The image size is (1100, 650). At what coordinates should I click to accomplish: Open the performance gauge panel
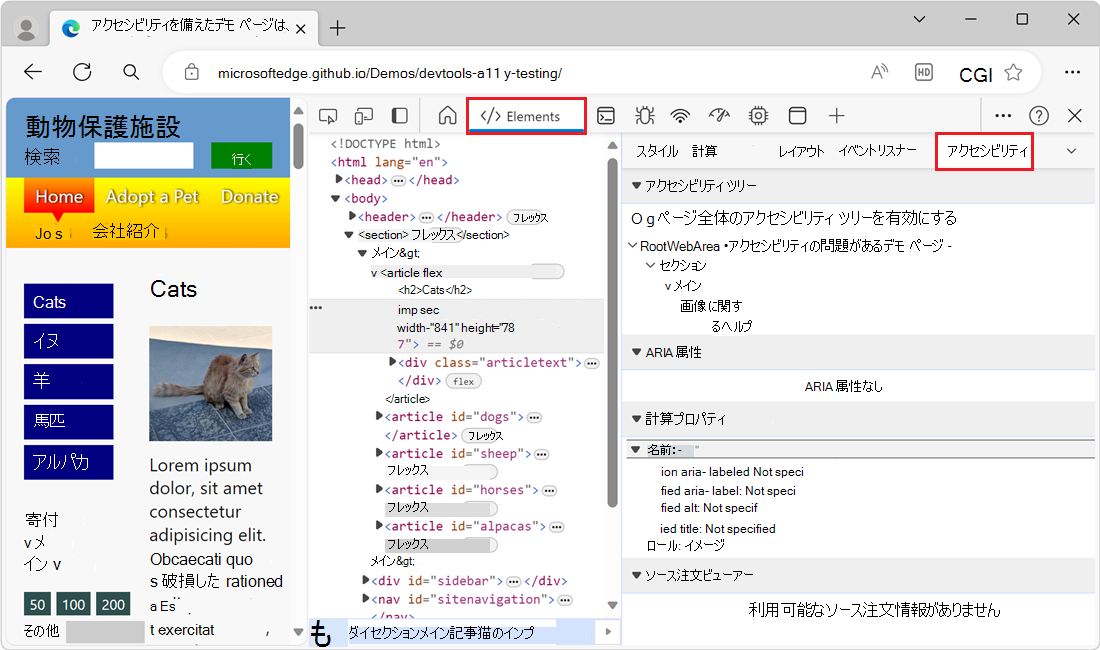pyautogui.click(x=719, y=115)
